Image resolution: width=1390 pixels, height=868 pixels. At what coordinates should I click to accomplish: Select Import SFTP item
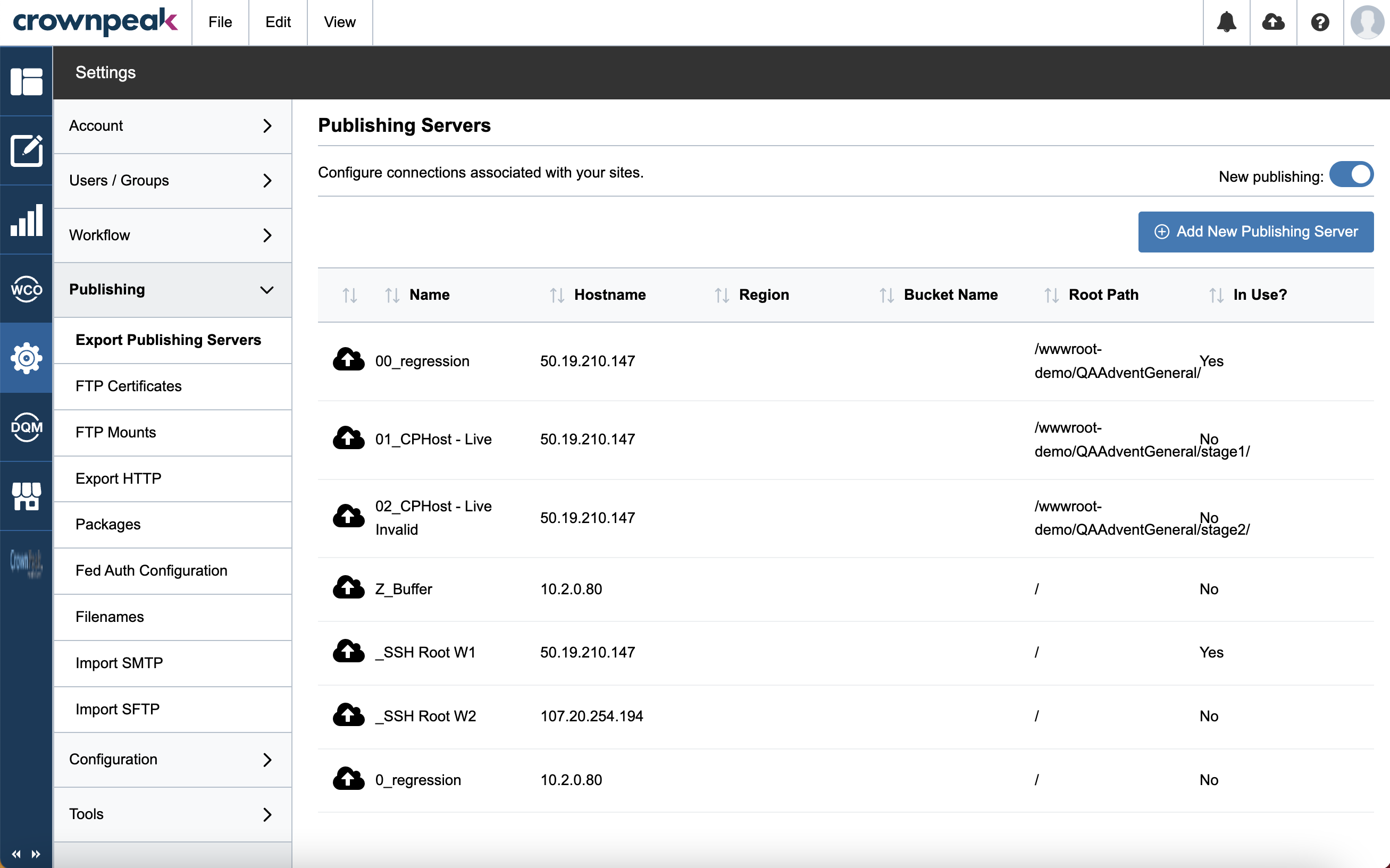pos(172,709)
